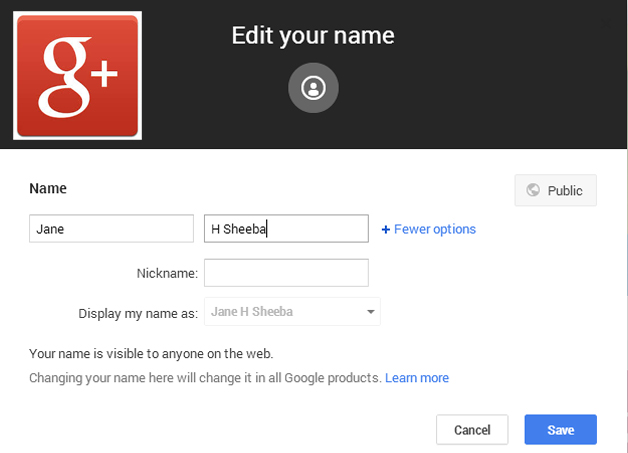Click 'Your name is visible to anyone' text
The image size is (628, 453).
click(151, 354)
